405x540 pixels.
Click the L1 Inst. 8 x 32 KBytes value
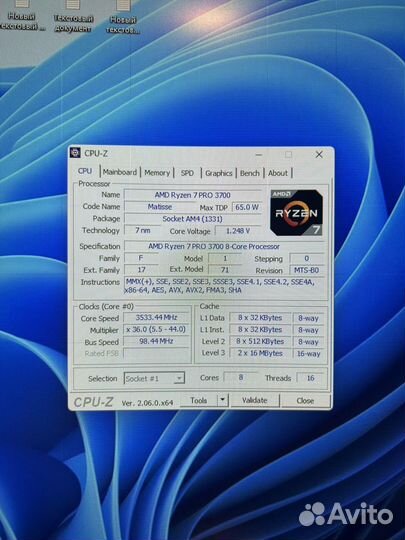[260, 329]
